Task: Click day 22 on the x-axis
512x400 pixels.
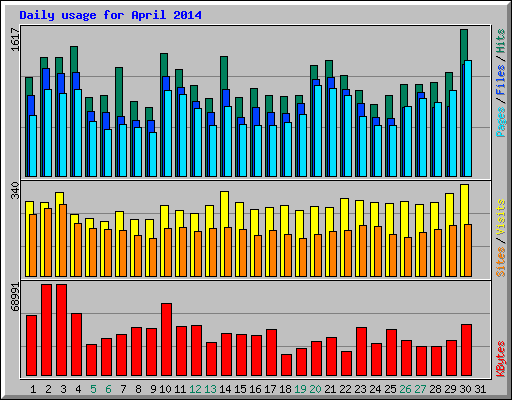Action: point(345,389)
